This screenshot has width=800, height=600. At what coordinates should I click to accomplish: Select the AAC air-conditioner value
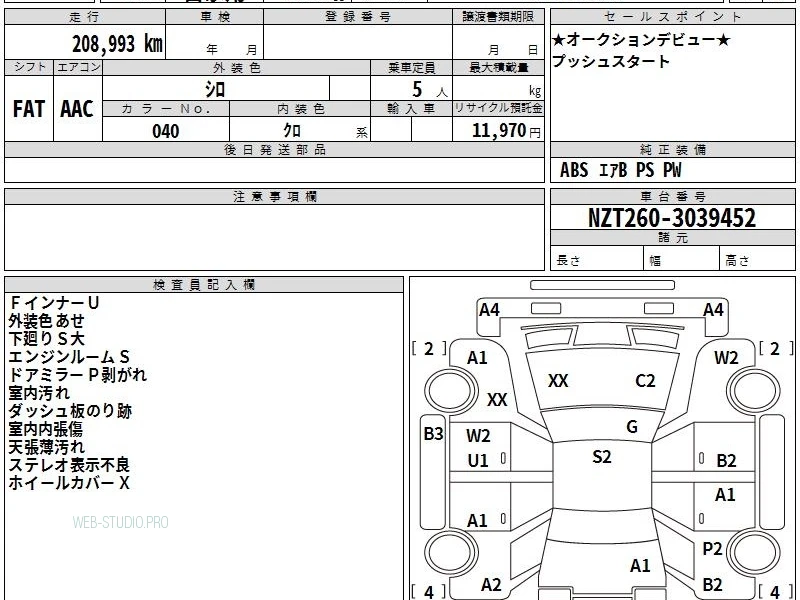pos(77,109)
